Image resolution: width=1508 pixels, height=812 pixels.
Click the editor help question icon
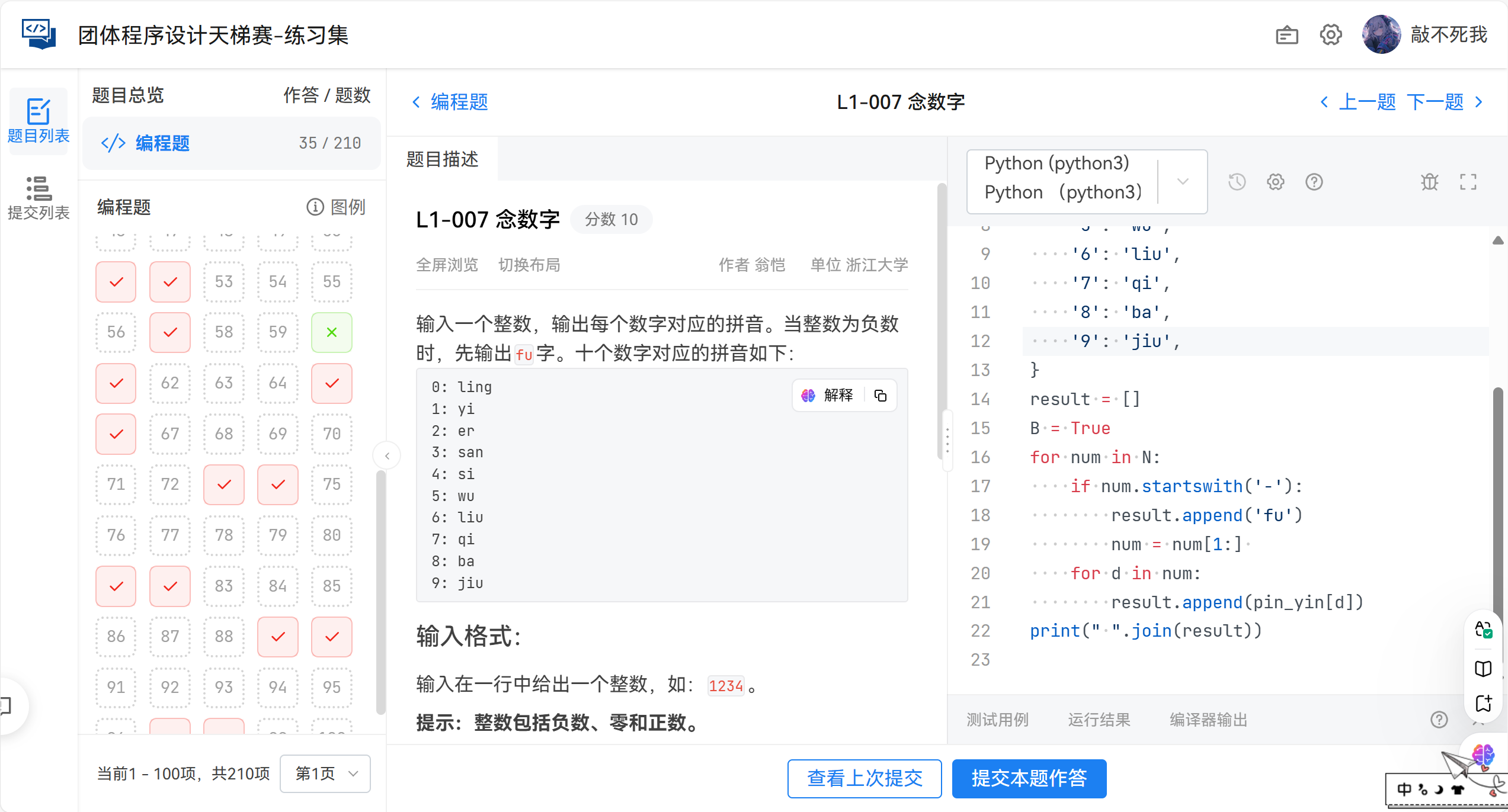(x=1314, y=182)
